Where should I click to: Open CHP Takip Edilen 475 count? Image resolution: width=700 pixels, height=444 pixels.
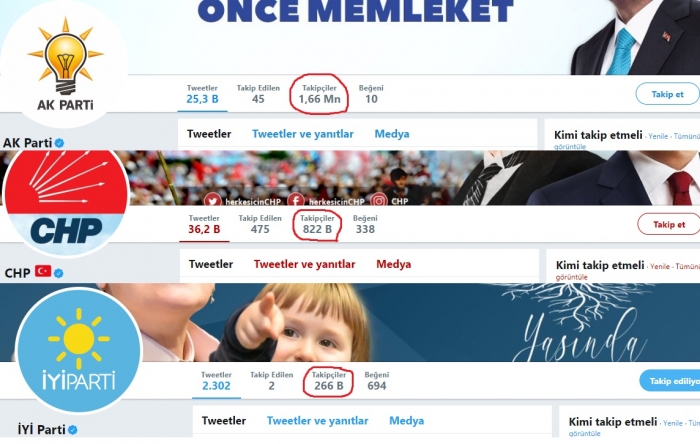point(260,224)
